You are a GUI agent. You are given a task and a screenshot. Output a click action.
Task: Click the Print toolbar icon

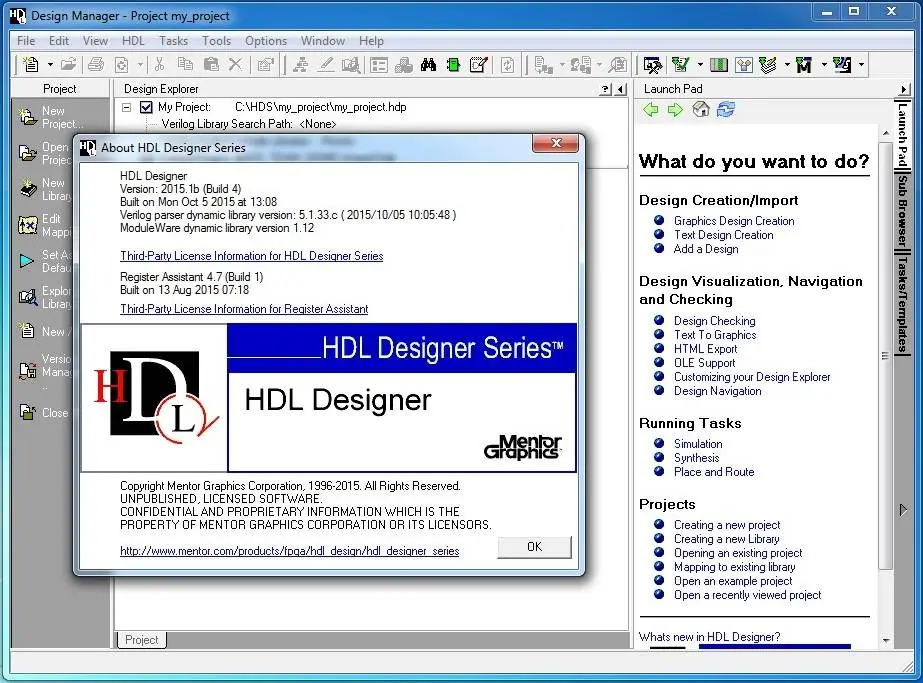point(95,64)
